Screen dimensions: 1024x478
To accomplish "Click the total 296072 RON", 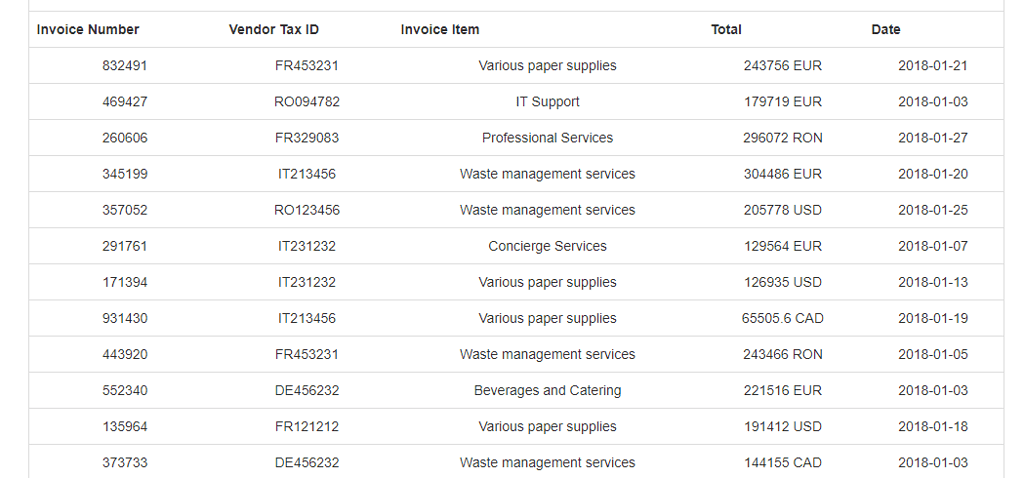I will 783,138.
